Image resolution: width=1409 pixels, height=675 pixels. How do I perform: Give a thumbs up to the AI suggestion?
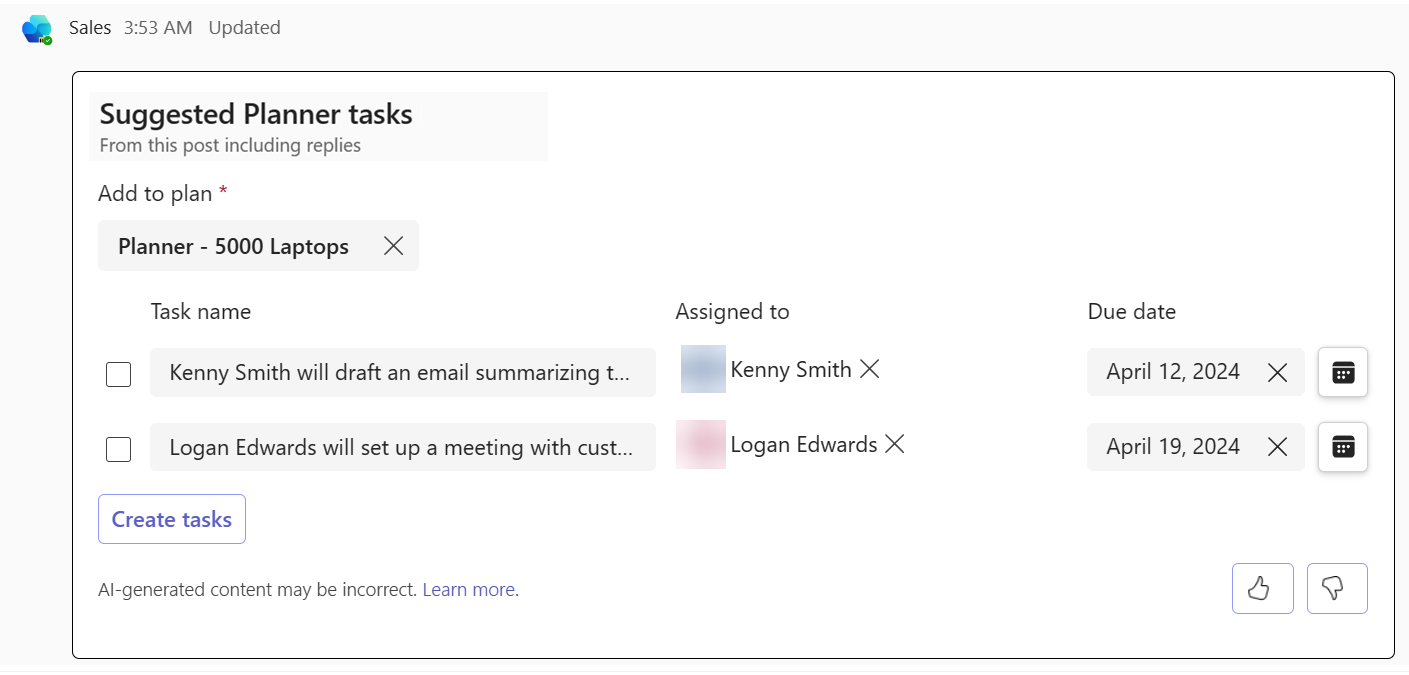point(1262,588)
